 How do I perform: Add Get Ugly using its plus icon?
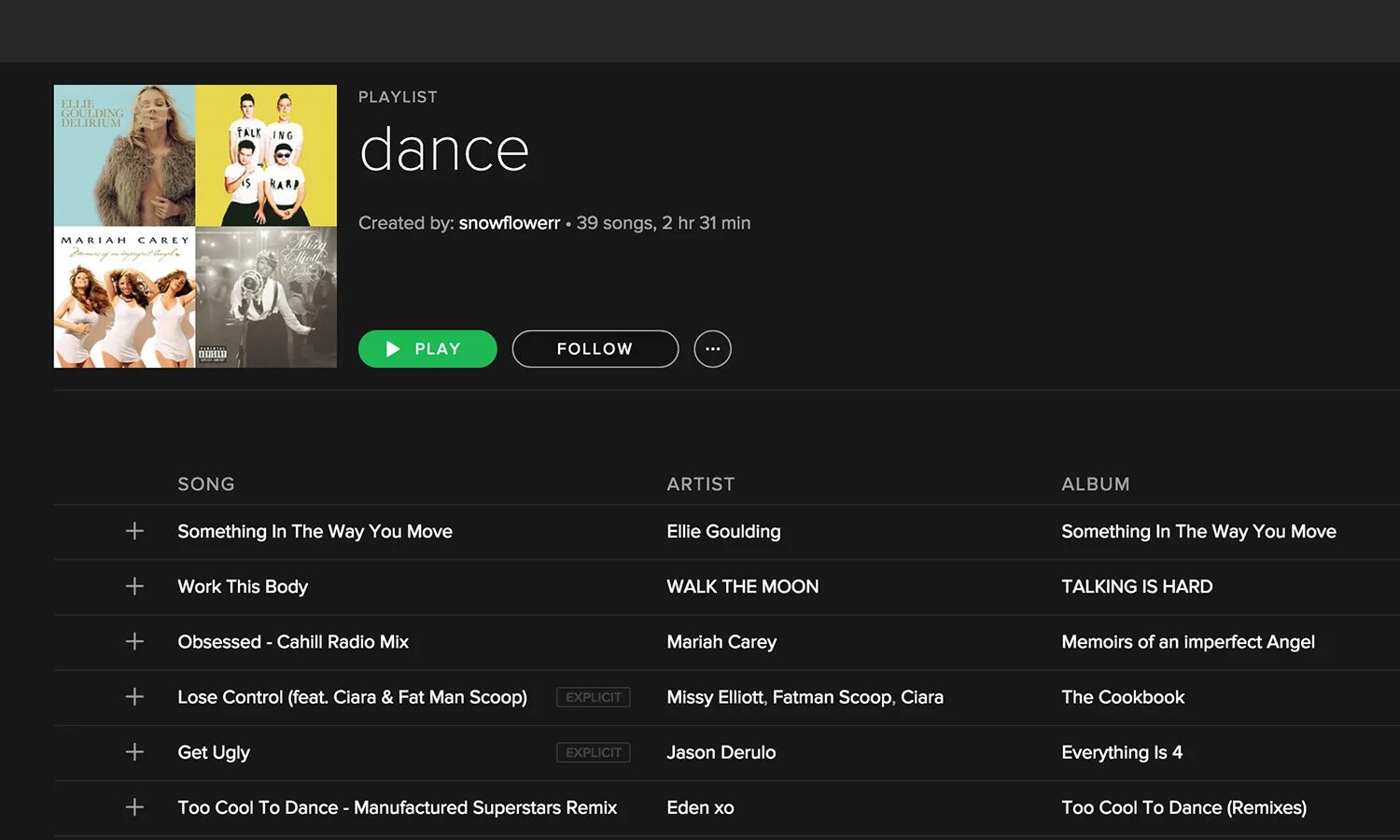click(134, 751)
